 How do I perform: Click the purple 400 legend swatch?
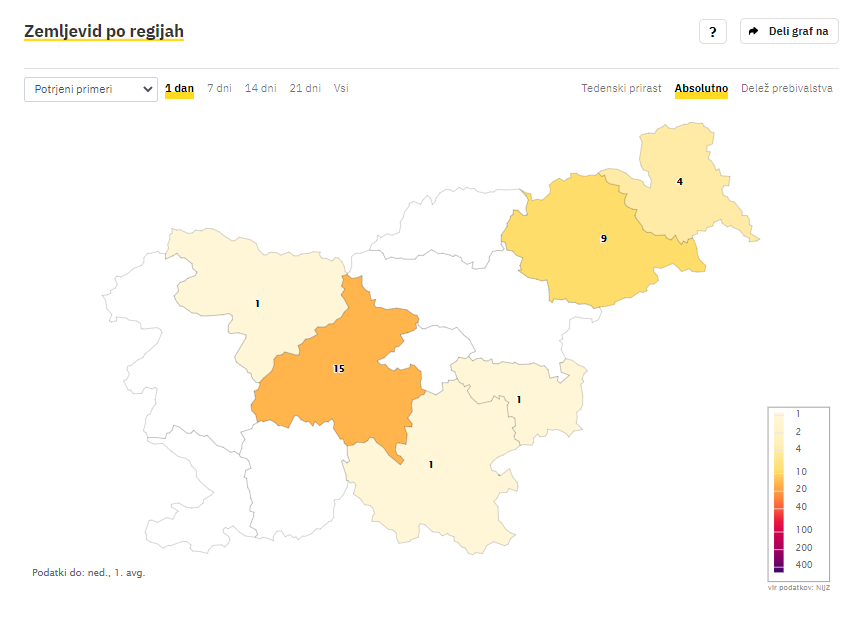[x=779, y=565]
